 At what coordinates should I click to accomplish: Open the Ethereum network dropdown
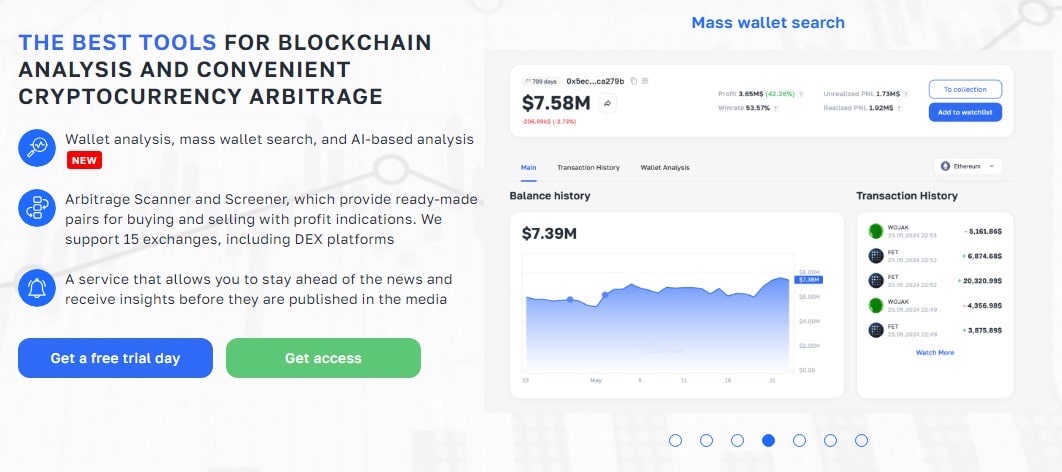tap(967, 167)
